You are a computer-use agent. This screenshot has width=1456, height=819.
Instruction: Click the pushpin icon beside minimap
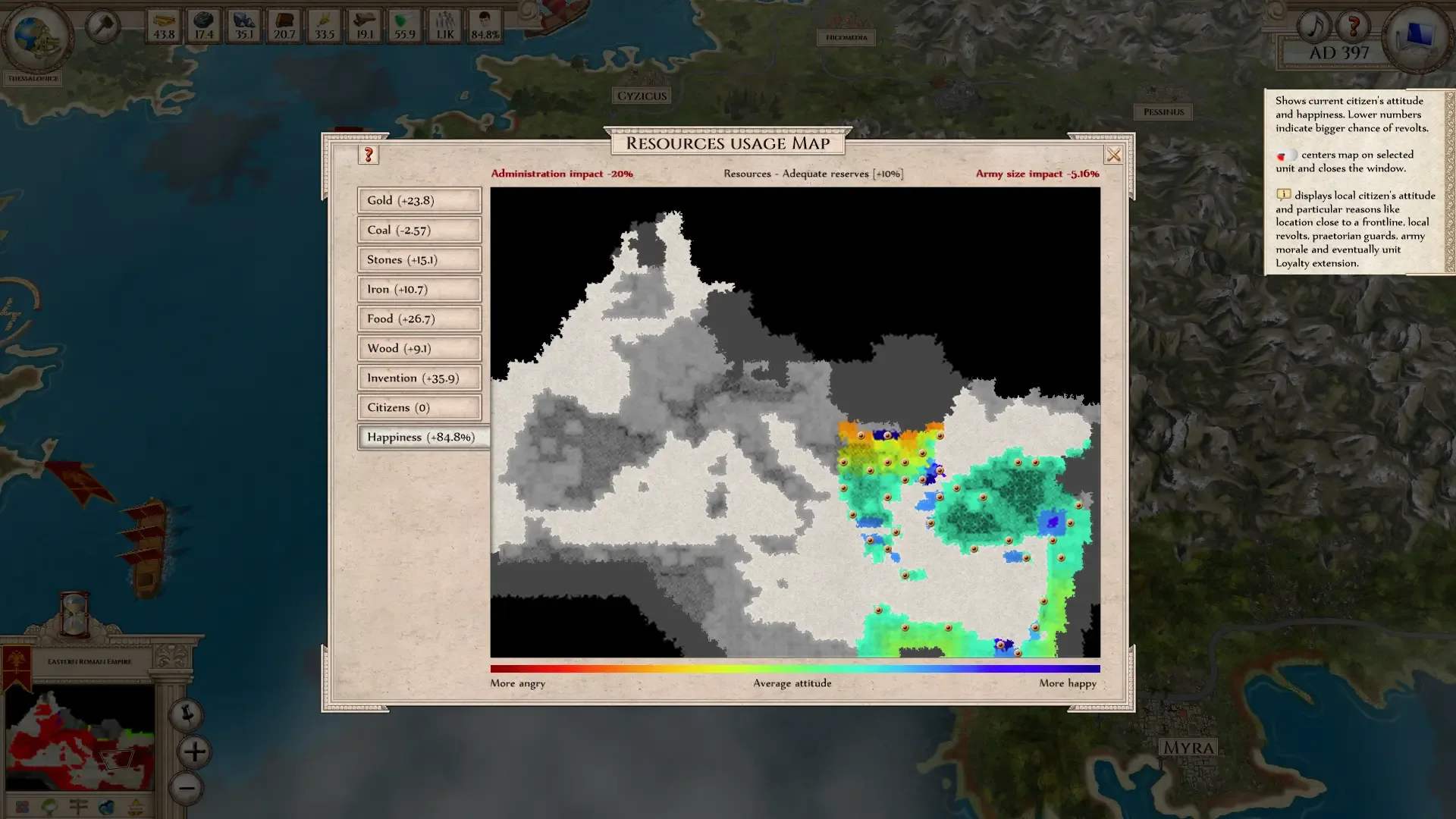(186, 714)
